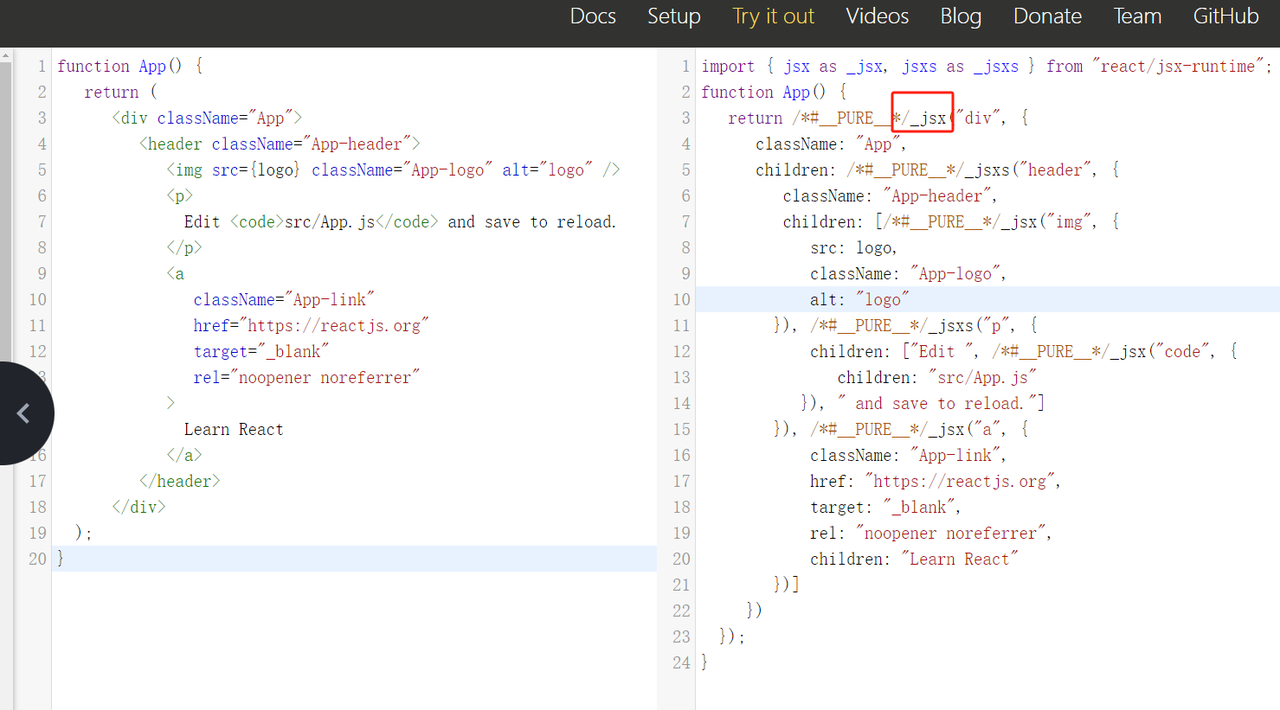
Task: Click 'children: "Learn React"' in output
Action: (x=914, y=558)
